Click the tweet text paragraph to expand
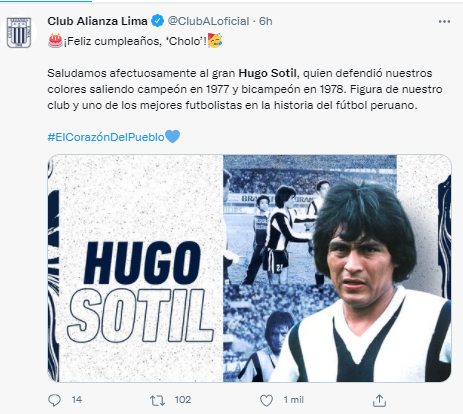 [245, 89]
